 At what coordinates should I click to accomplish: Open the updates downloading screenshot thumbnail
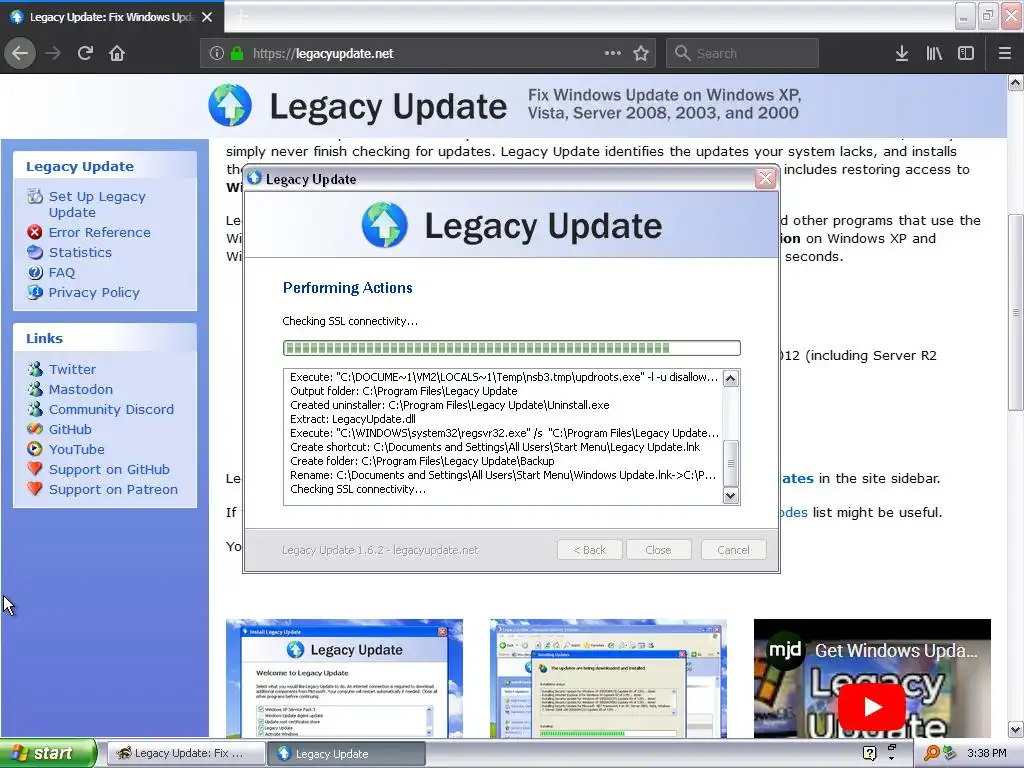pyautogui.click(x=608, y=679)
